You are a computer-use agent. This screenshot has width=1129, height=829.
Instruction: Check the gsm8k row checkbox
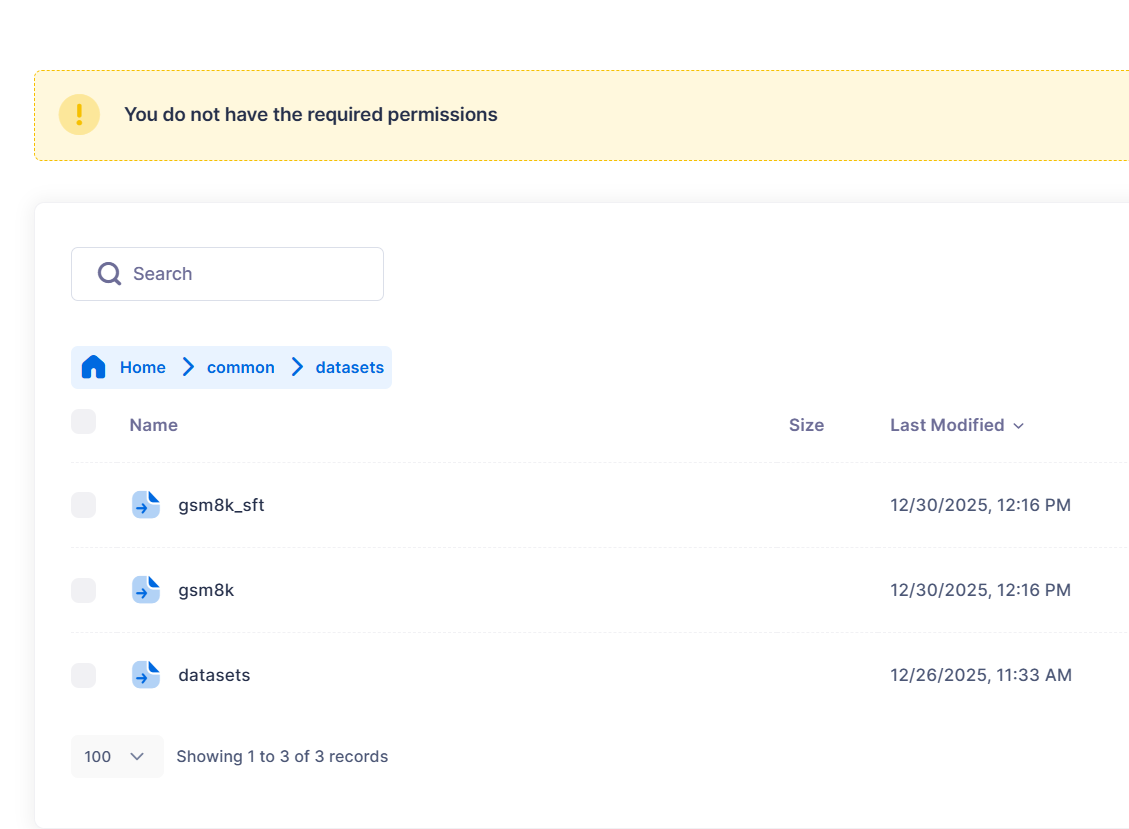(84, 590)
